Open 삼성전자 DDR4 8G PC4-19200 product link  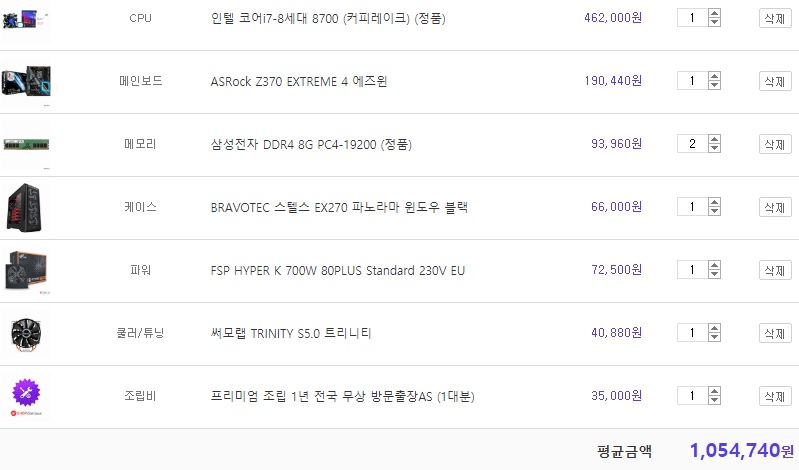pos(311,145)
